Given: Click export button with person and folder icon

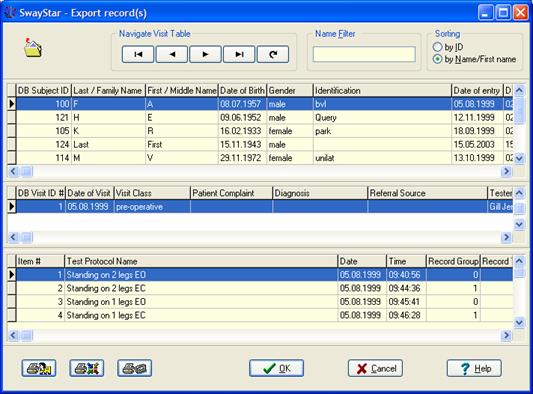Looking at the screenshot, I should [39, 368].
